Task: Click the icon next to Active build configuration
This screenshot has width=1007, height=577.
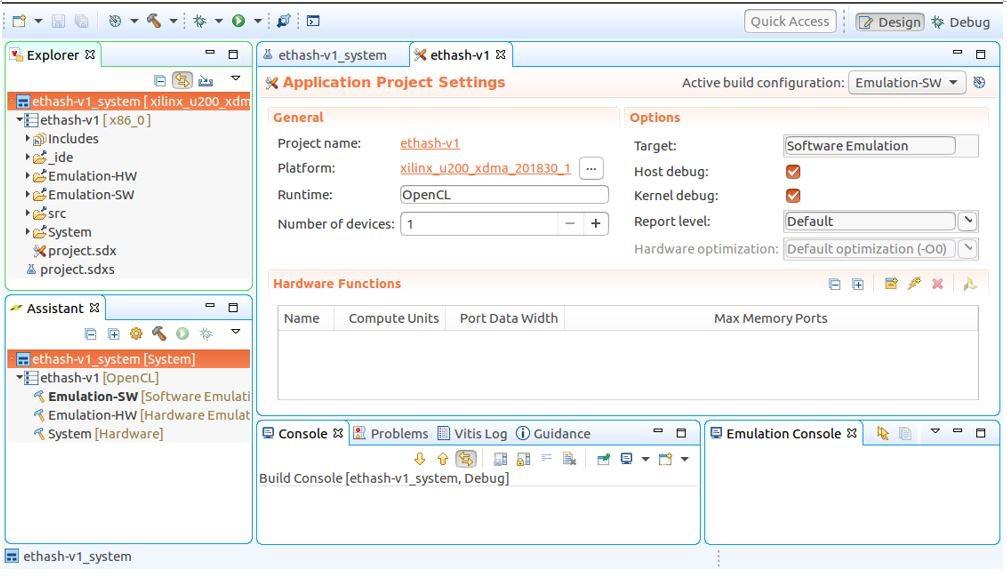Action: [979, 82]
